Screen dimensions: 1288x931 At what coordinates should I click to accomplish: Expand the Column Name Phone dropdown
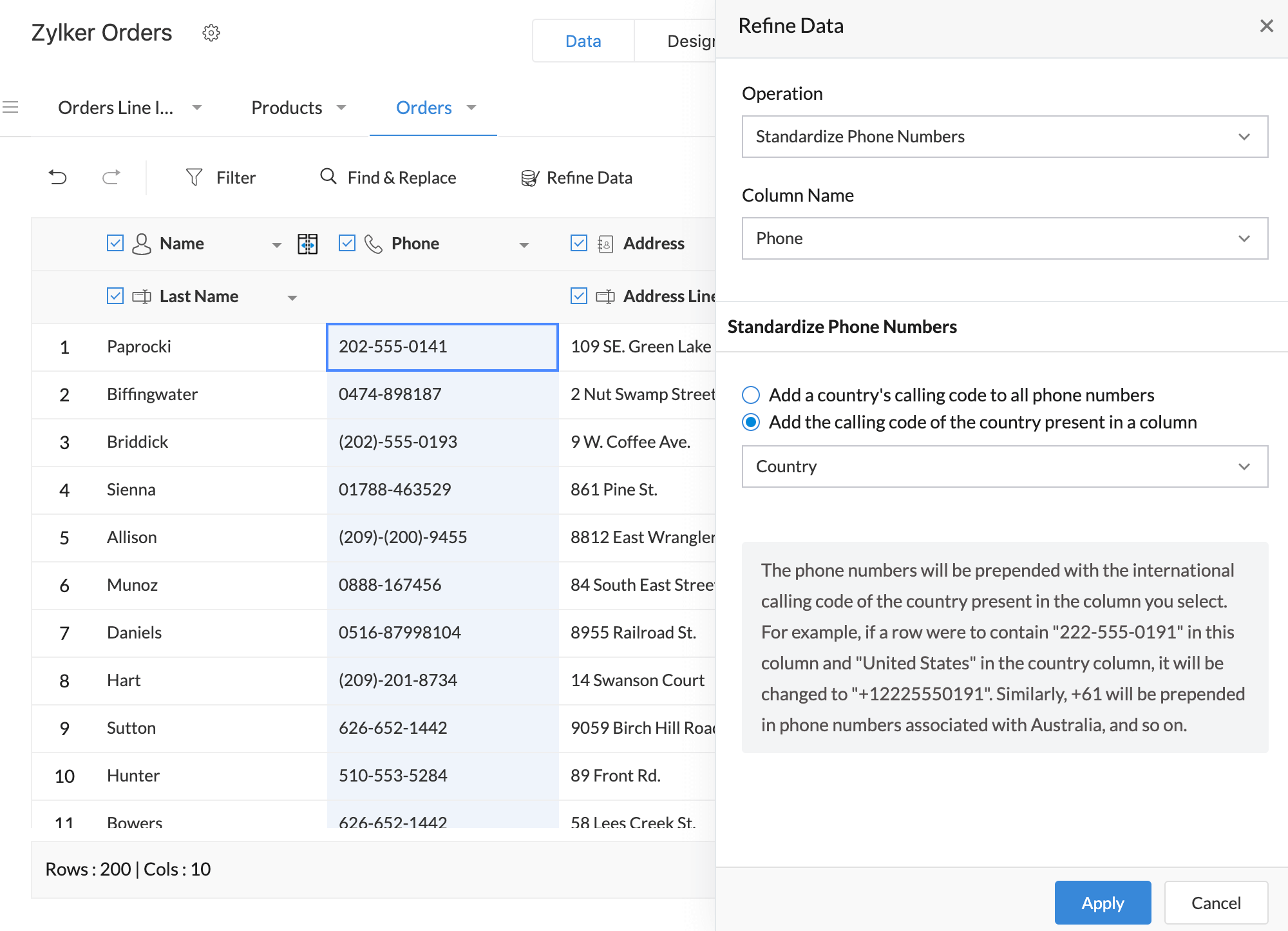pos(1005,238)
